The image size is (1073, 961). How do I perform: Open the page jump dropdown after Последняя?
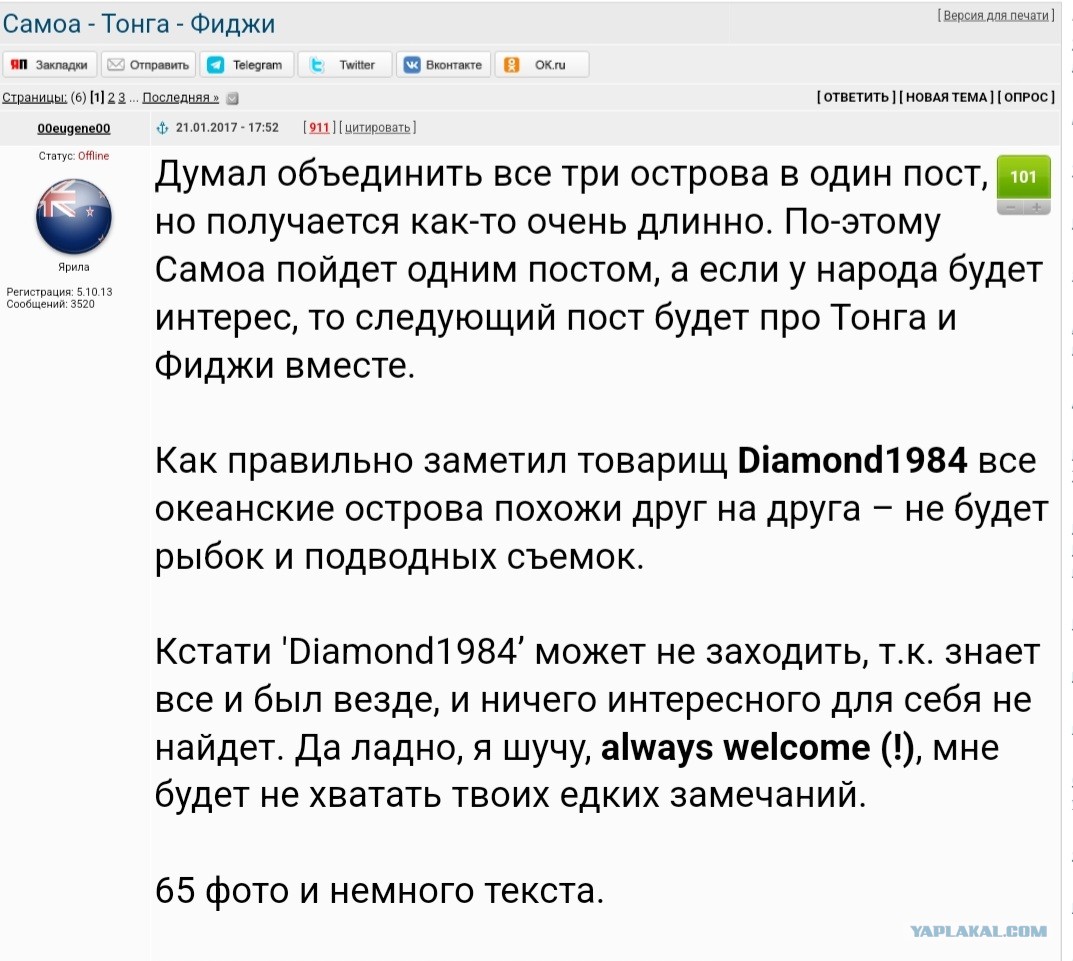point(233,98)
